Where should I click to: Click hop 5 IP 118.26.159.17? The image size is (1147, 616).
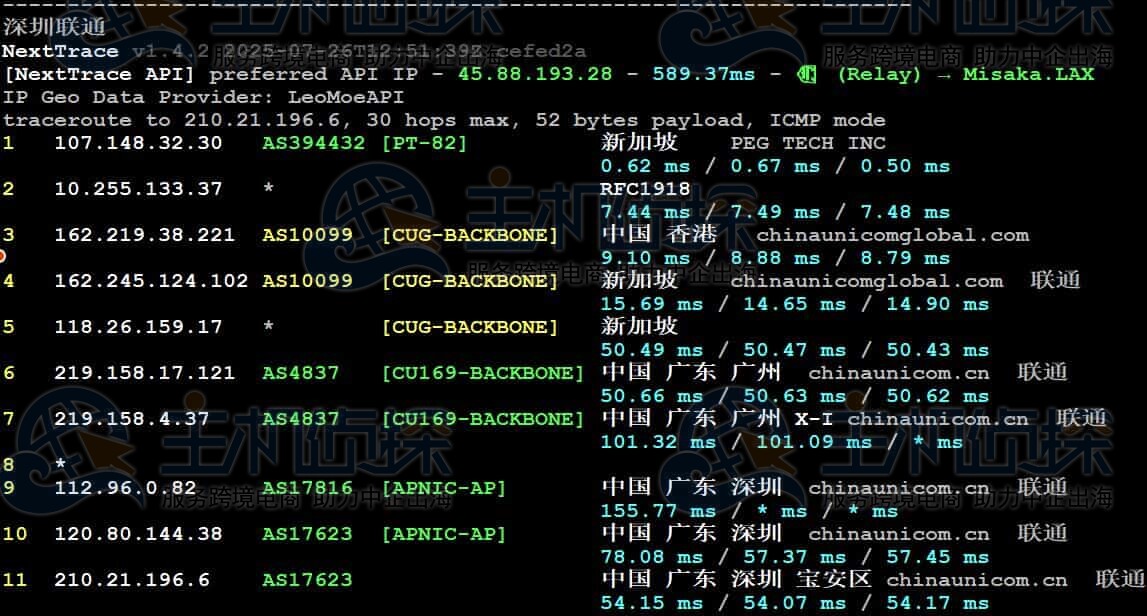click(x=138, y=327)
